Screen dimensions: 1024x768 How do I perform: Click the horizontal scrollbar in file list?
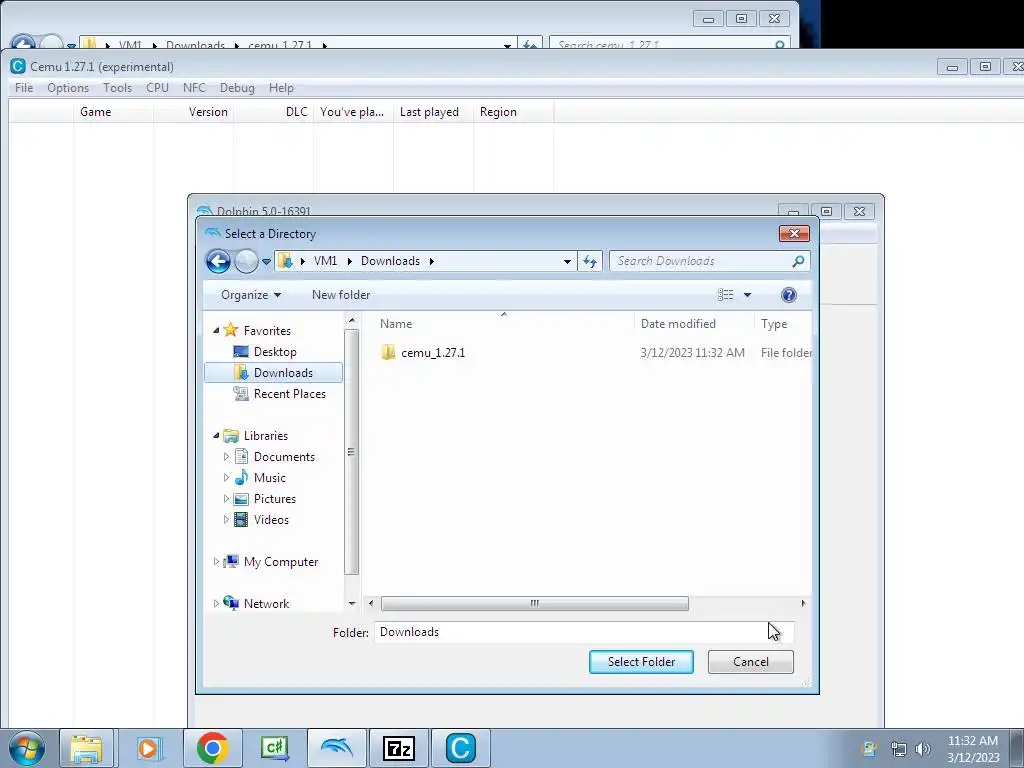(534, 603)
